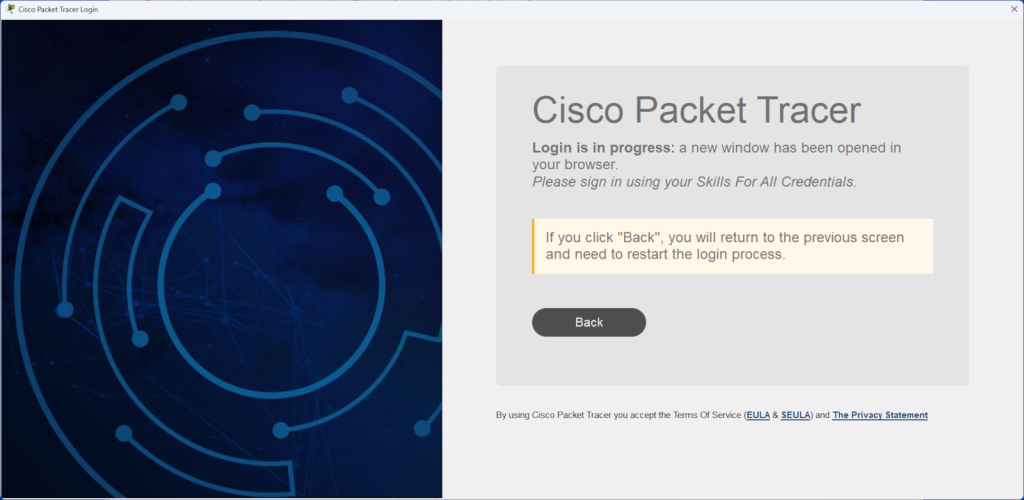1024x500 pixels.
Task: Click the empty title bar area
Action: pyautogui.click(x=500, y=9)
